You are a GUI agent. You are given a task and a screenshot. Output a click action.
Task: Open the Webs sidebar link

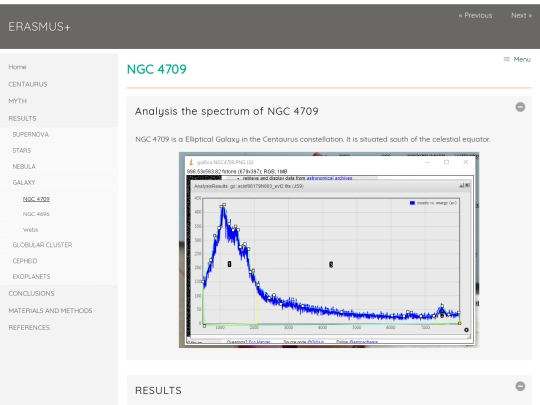coord(30,229)
